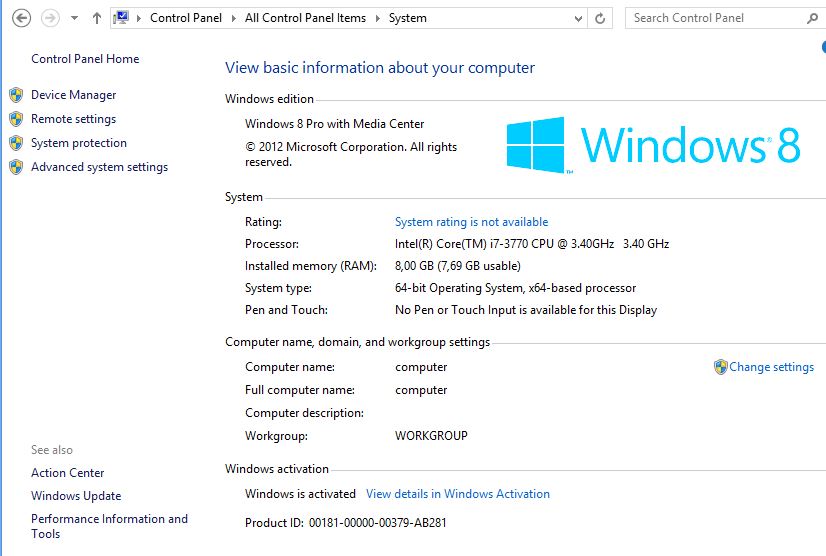Select Control Panel breadcrumb
The width and height of the screenshot is (826, 556).
185,18
